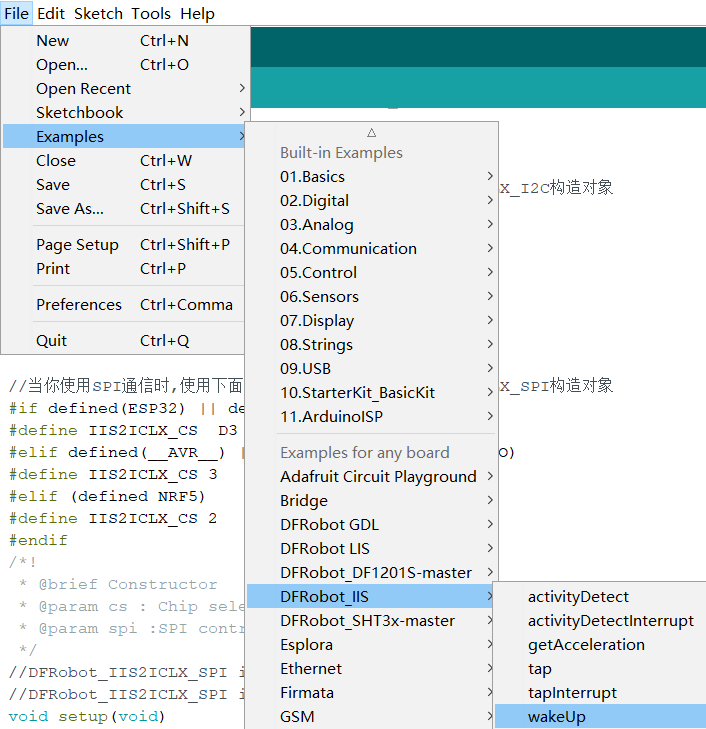
Task: Open the Help menu
Action: pyautogui.click(x=197, y=13)
